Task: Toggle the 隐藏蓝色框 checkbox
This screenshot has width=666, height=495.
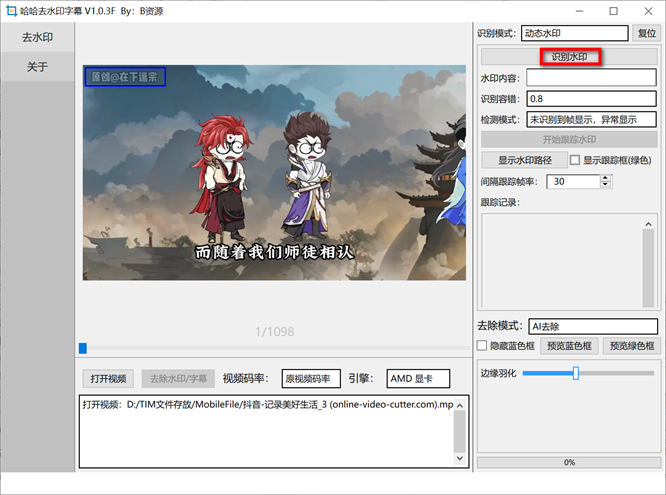Action: click(483, 346)
